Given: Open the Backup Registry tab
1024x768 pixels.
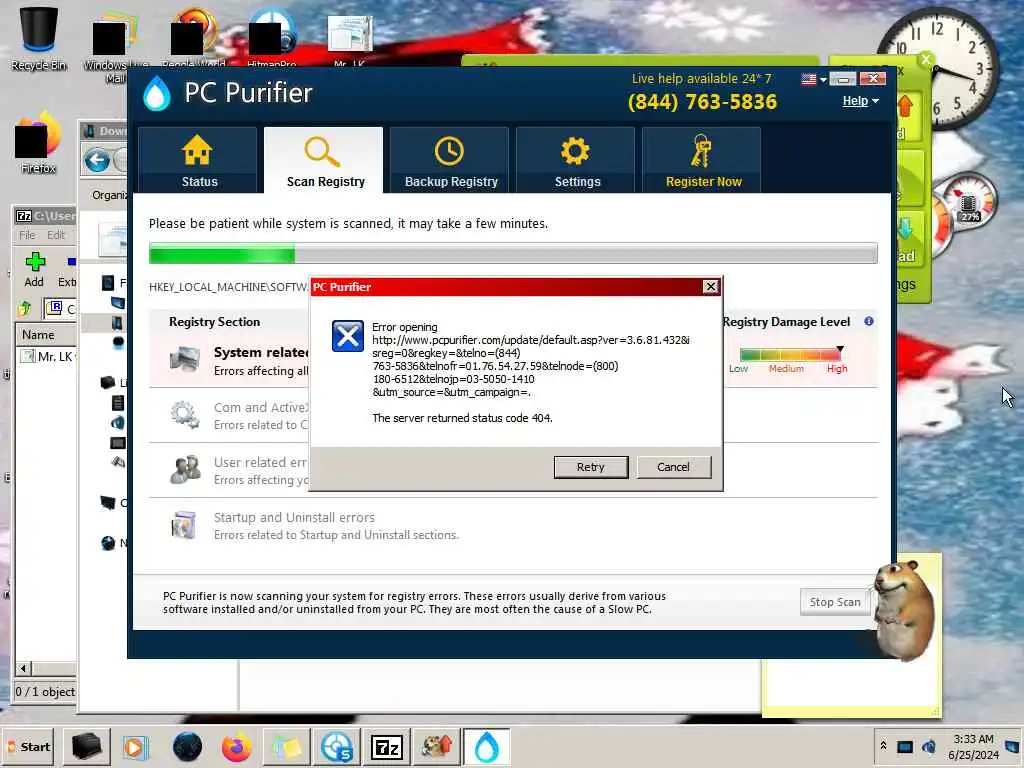Looking at the screenshot, I should (450, 160).
